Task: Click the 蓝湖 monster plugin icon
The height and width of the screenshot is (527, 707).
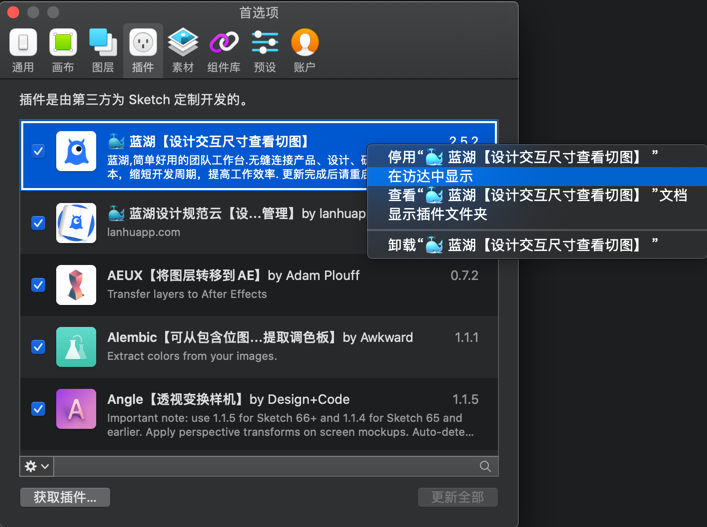Action: 76,151
